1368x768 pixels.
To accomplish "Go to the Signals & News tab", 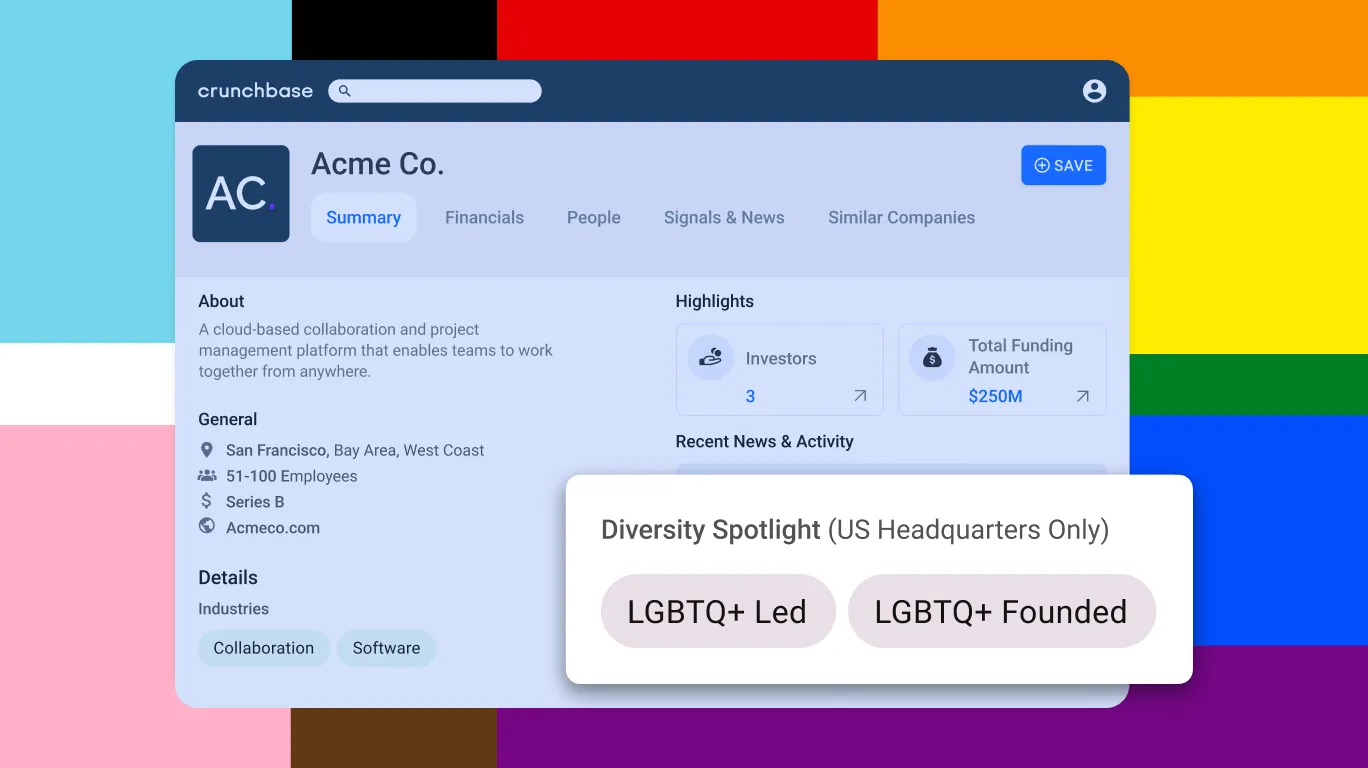I will 724,217.
